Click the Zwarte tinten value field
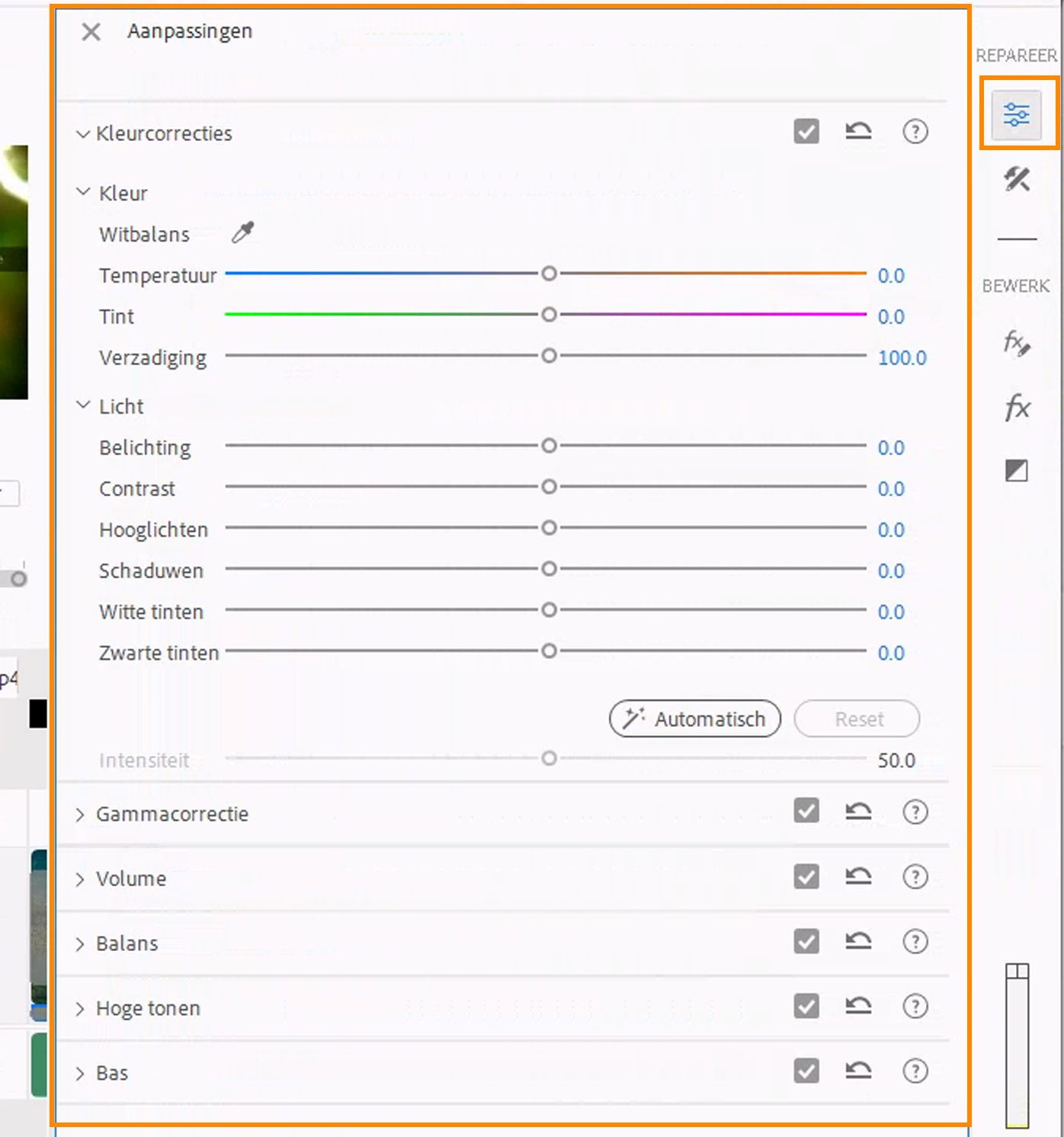This screenshot has width=1064, height=1137. pos(891,654)
